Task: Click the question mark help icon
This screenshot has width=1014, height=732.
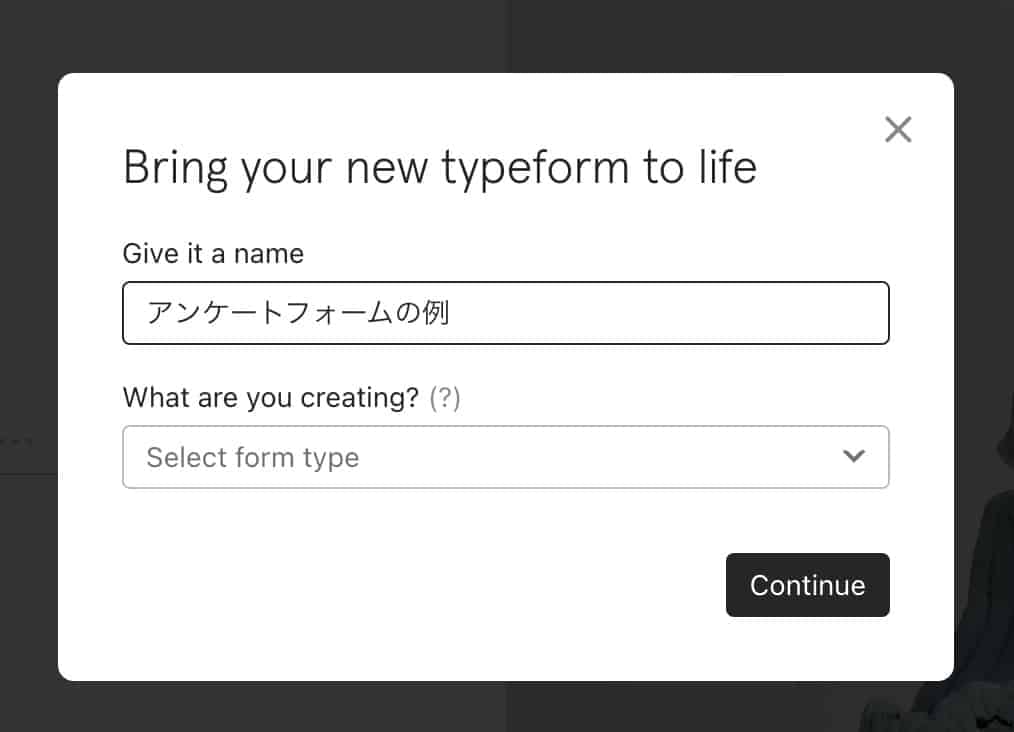Action: (x=444, y=398)
